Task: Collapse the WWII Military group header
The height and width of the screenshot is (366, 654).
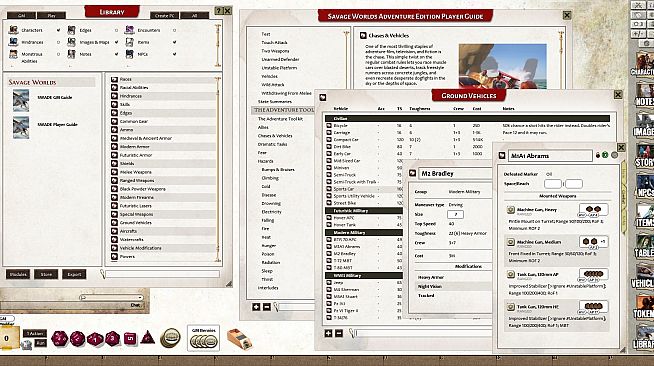Action: (x=364, y=275)
